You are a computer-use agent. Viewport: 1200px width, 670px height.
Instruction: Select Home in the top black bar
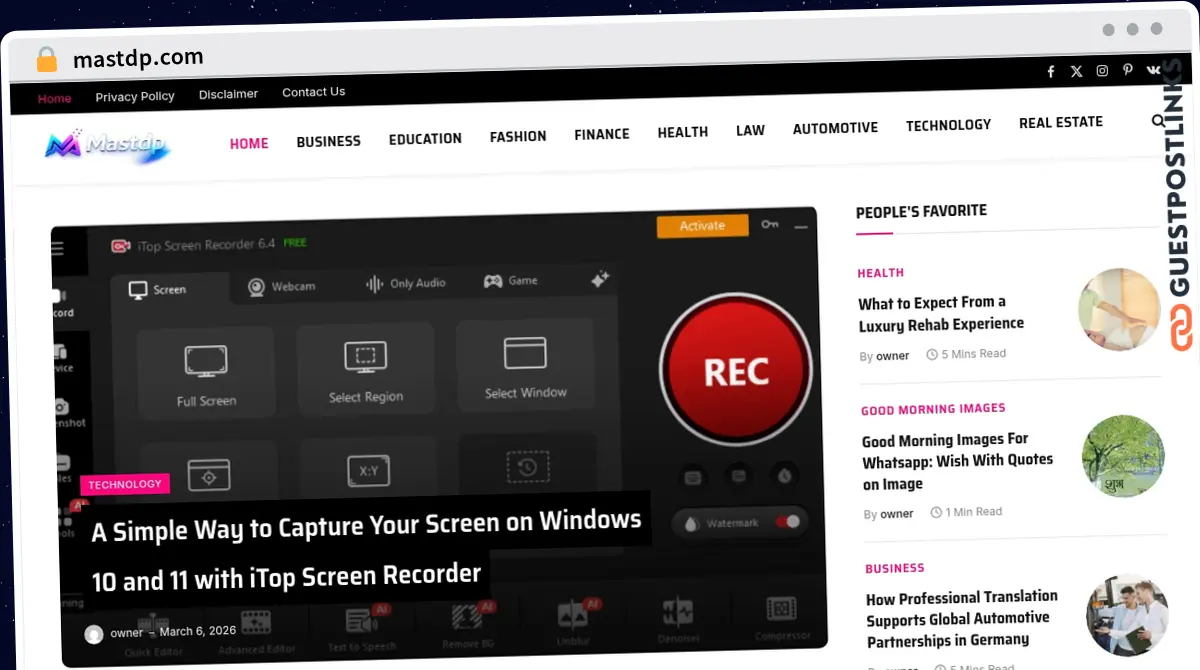click(x=54, y=98)
